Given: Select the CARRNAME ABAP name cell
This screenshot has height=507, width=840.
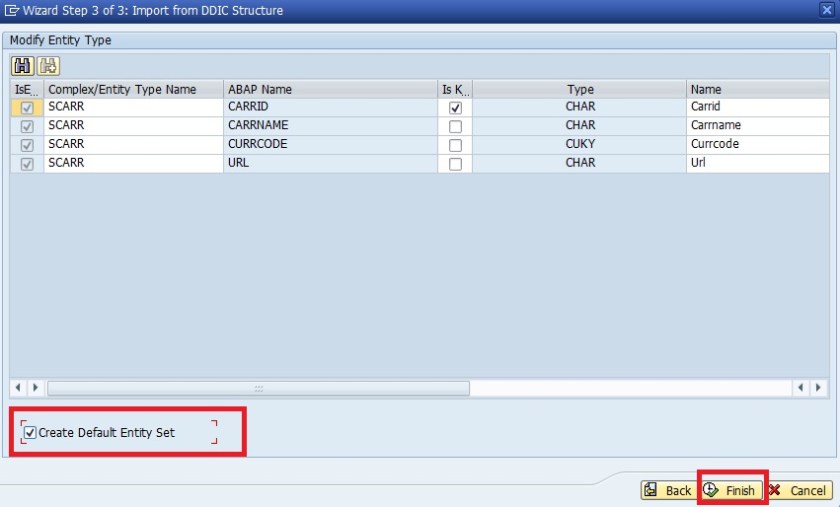Looking at the screenshot, I should (331, 126).
